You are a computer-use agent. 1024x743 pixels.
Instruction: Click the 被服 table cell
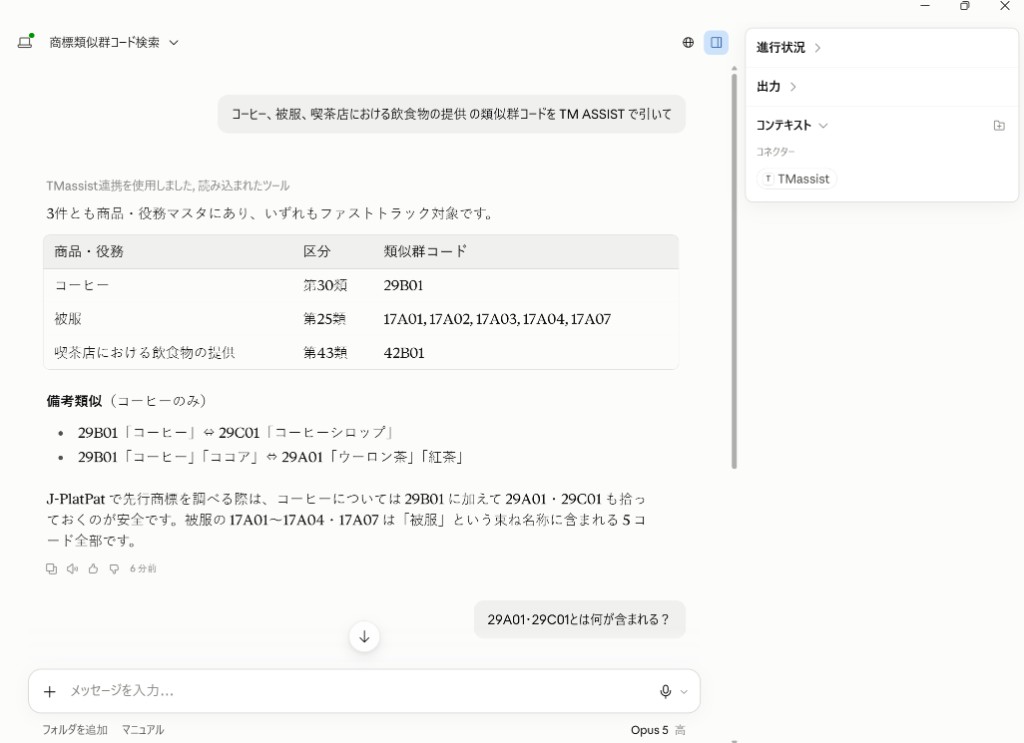tap(68, 319)
